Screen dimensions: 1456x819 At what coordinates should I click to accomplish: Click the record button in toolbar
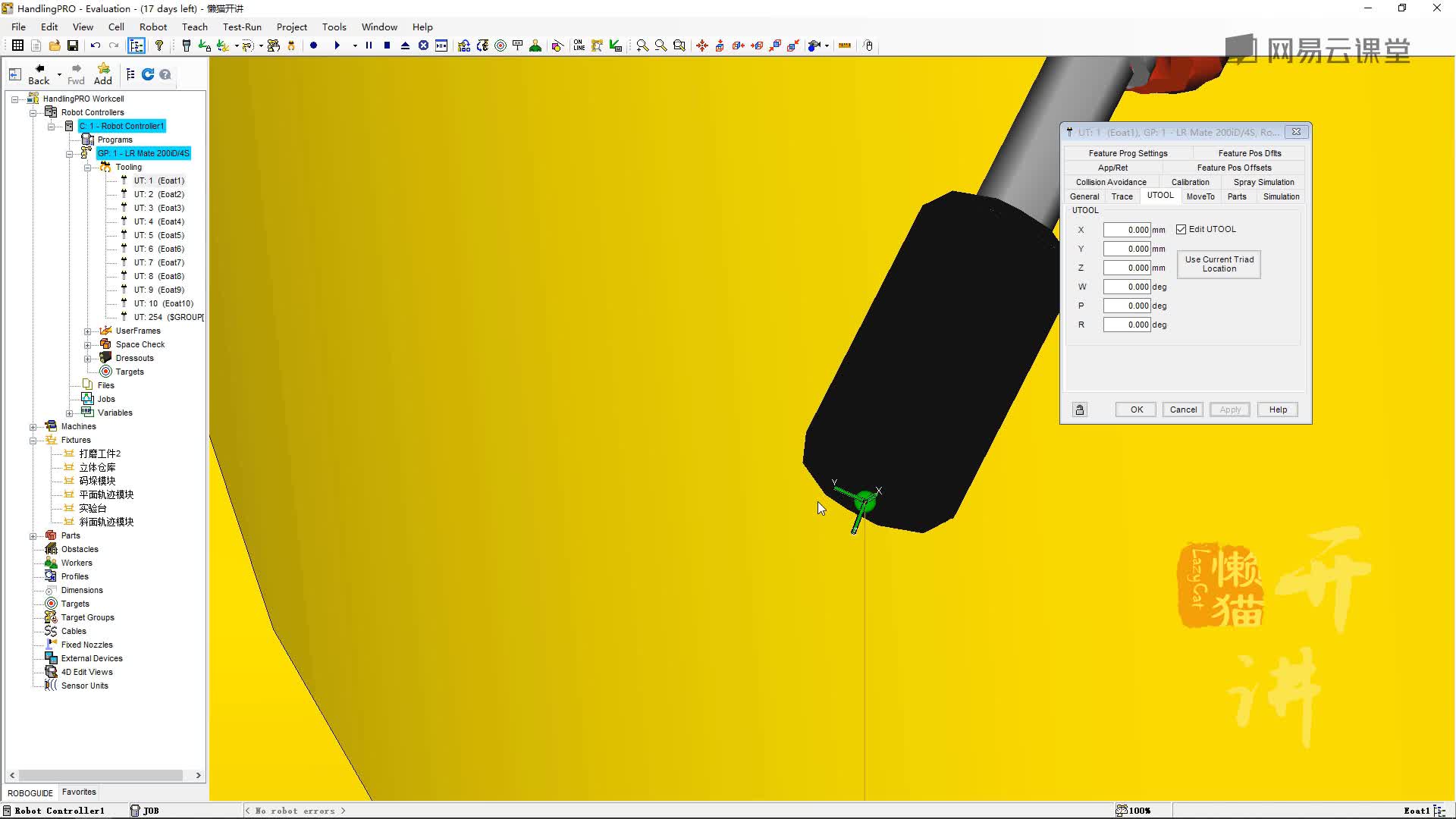tap(313, 45)
